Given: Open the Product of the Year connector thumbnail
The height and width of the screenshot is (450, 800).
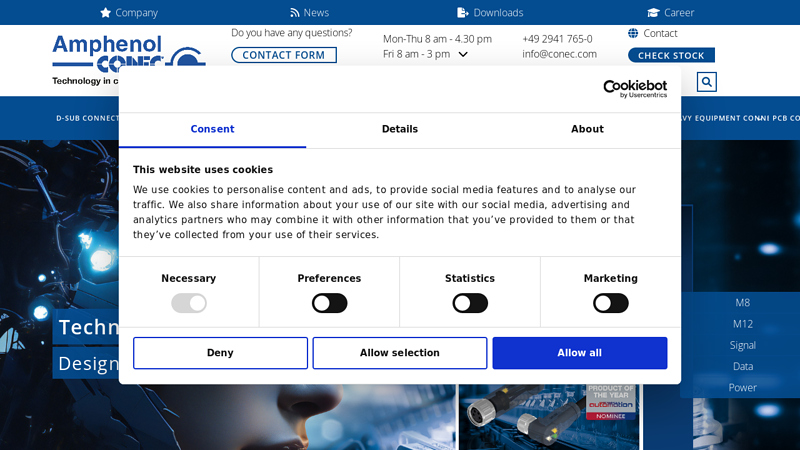Looking at the screenshot, I should click(549, 417).
